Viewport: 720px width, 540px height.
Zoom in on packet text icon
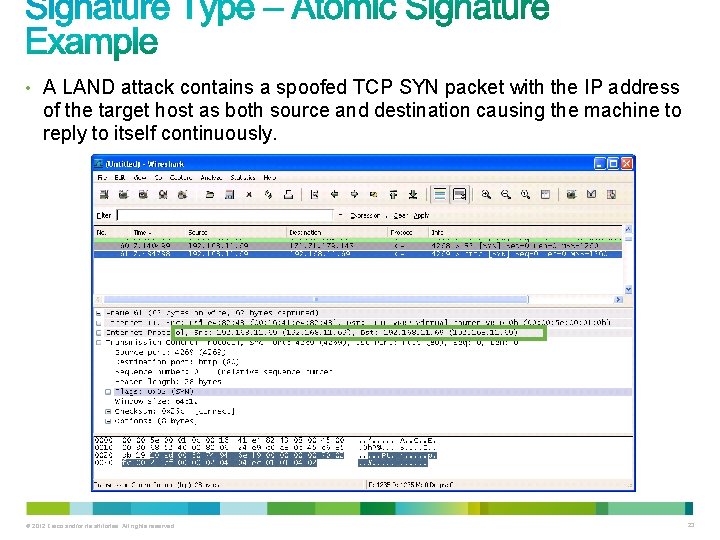486,195
